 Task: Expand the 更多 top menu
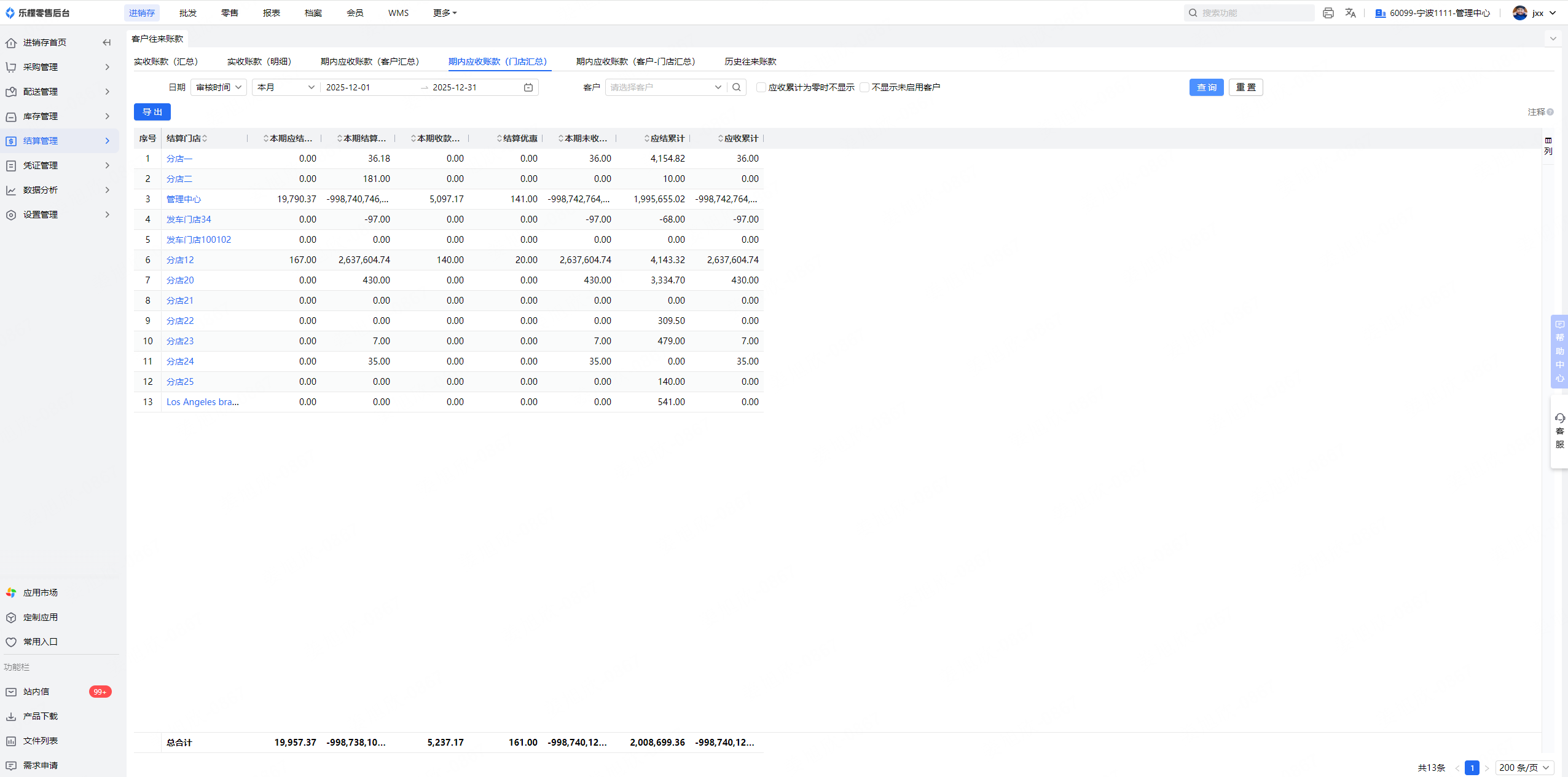pyautogui.click(x=445, y=13)
